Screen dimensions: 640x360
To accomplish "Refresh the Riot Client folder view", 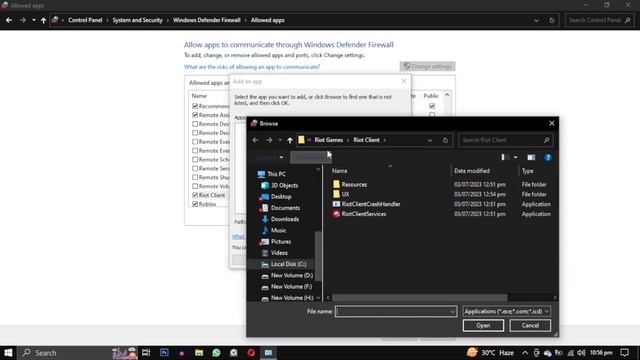I will click(445, 140).
